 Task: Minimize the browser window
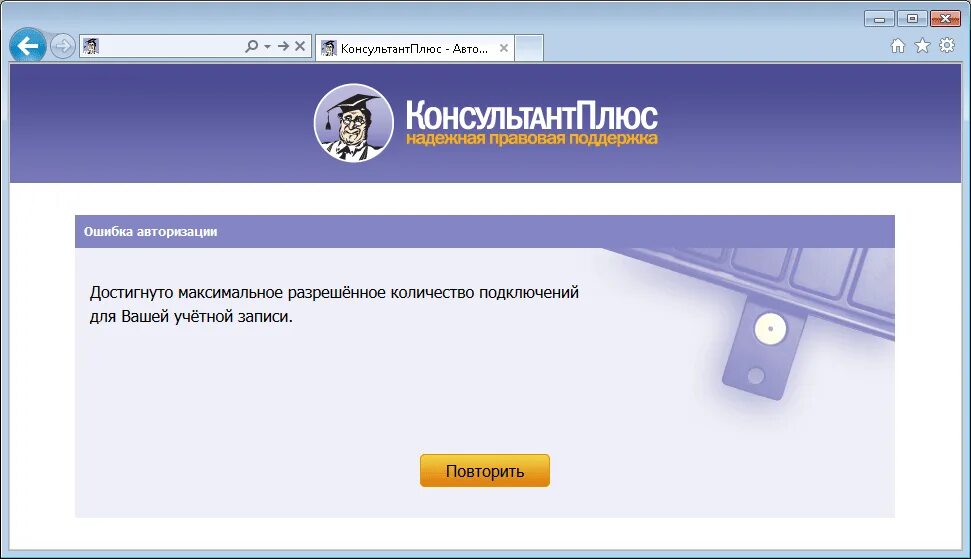click(x=879, y=19)
